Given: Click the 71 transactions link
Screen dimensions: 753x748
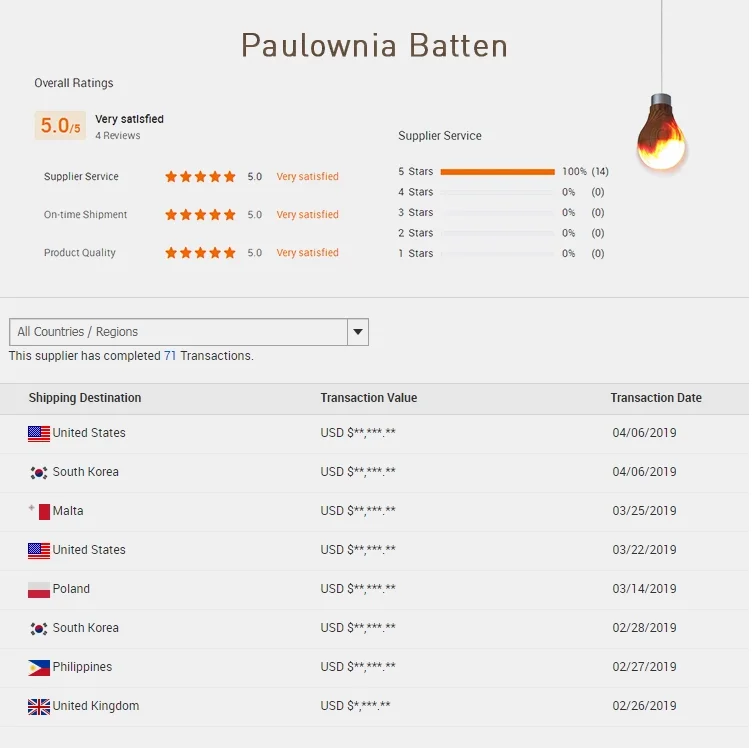Looking at the screenshot, I should click(170, 356).
